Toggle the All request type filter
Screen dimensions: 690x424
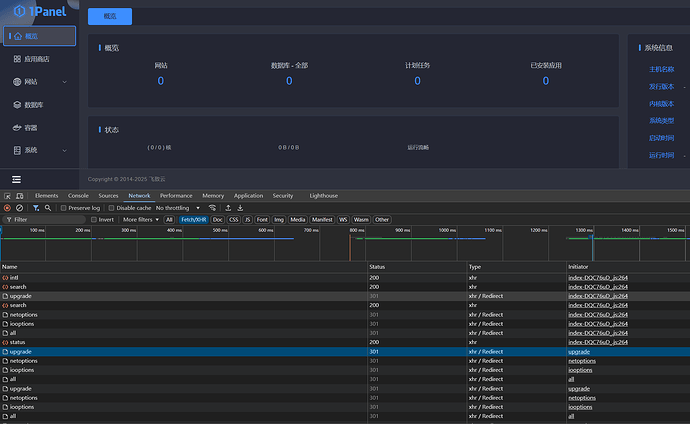(x=169, y=219)
